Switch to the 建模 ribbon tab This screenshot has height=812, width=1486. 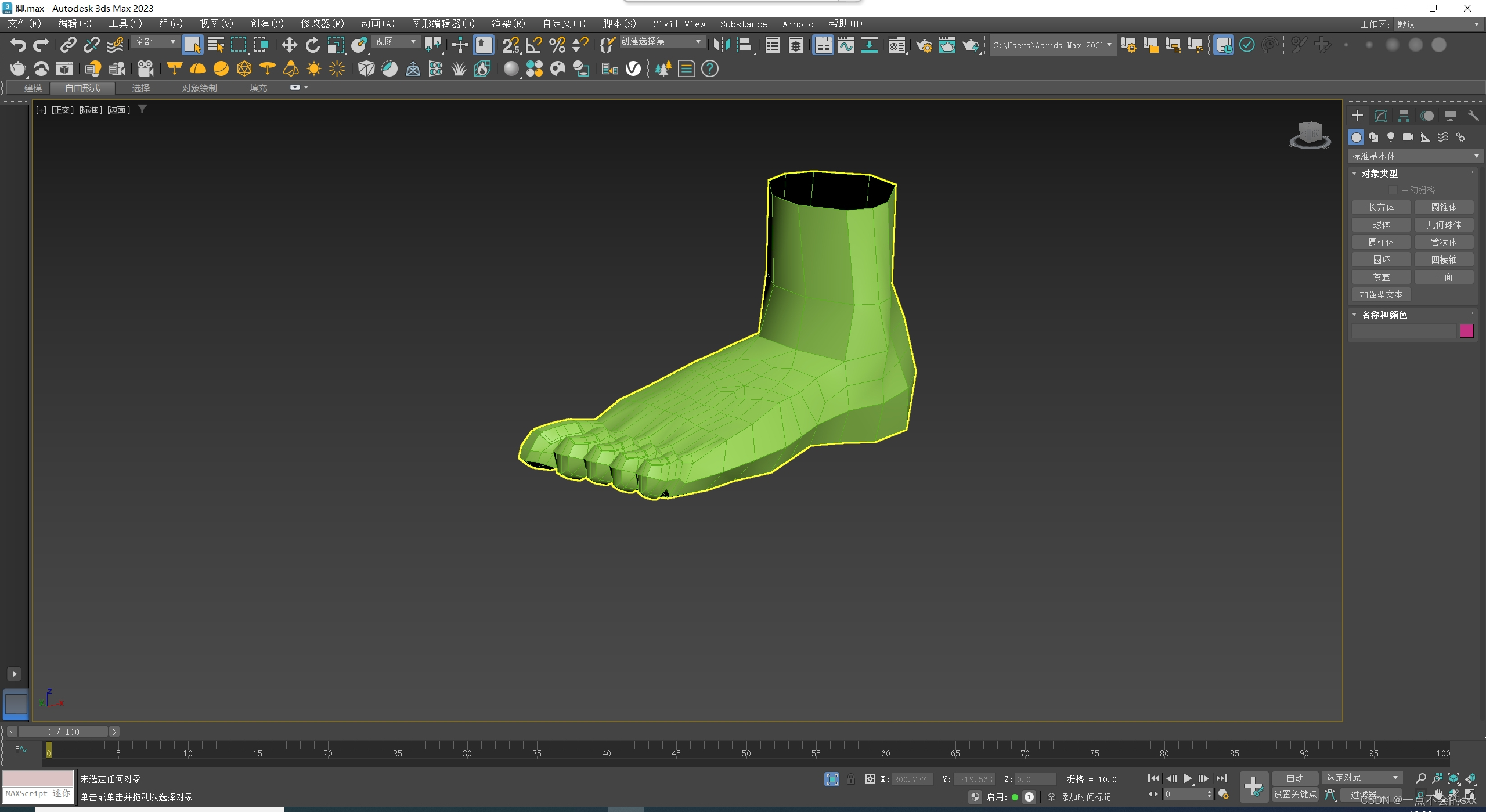pyautogui.click(x=33, y=88)
